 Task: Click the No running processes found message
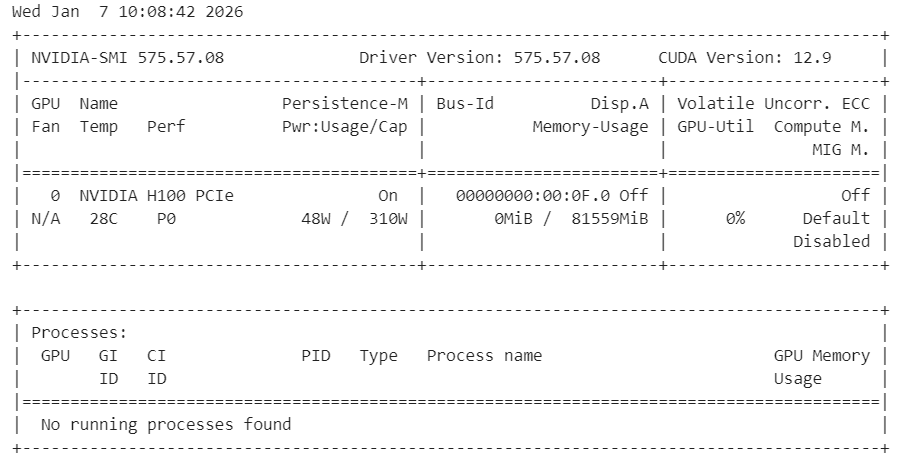click(x=166, y=424)
